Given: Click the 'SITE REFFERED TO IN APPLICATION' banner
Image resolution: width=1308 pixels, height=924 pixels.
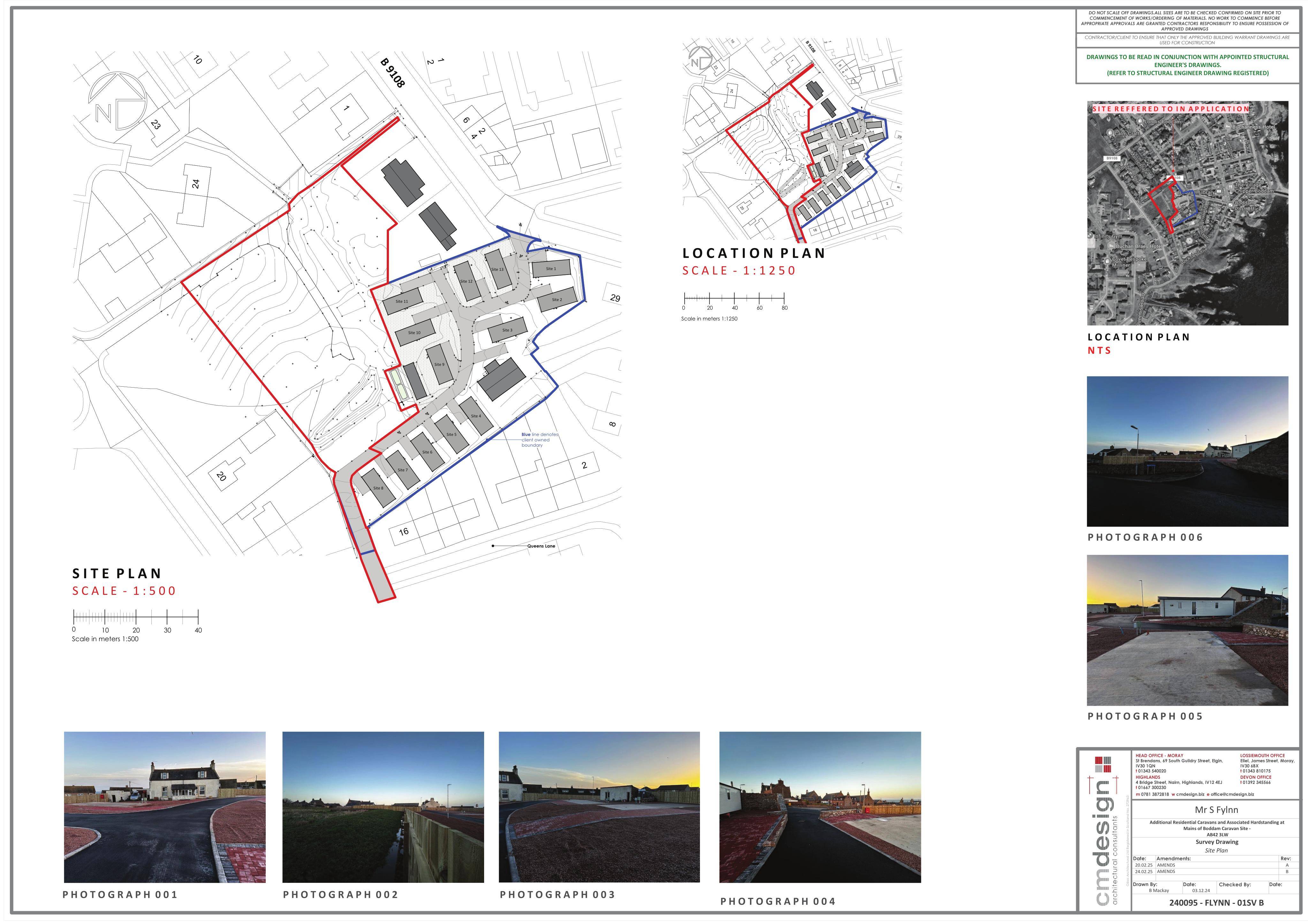Looking at the screenshot, I should click(x=1171, y=109).
